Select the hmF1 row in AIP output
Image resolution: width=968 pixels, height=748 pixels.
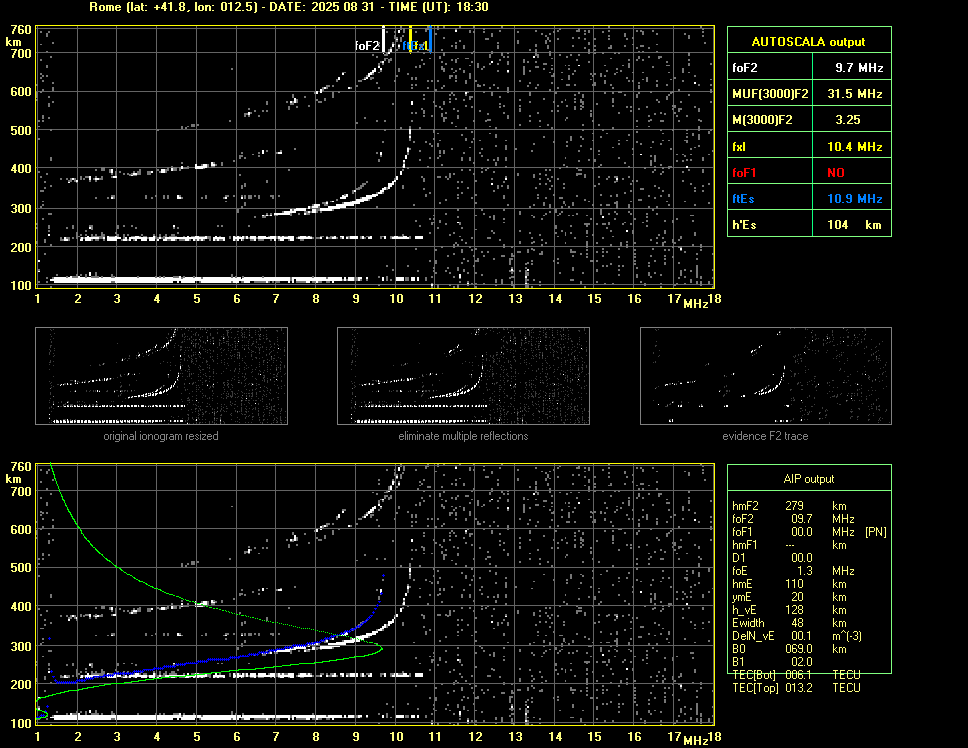788,545
